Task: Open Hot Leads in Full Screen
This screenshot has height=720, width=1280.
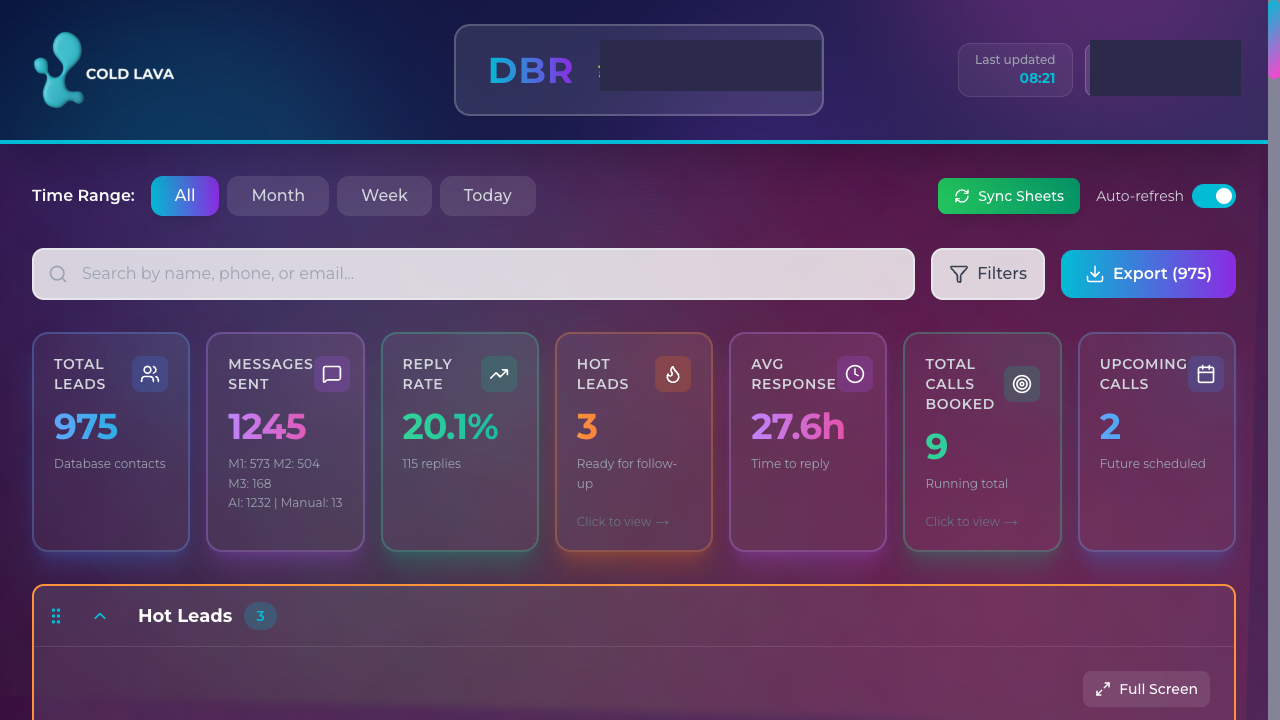Action: tap(1146, 688)
